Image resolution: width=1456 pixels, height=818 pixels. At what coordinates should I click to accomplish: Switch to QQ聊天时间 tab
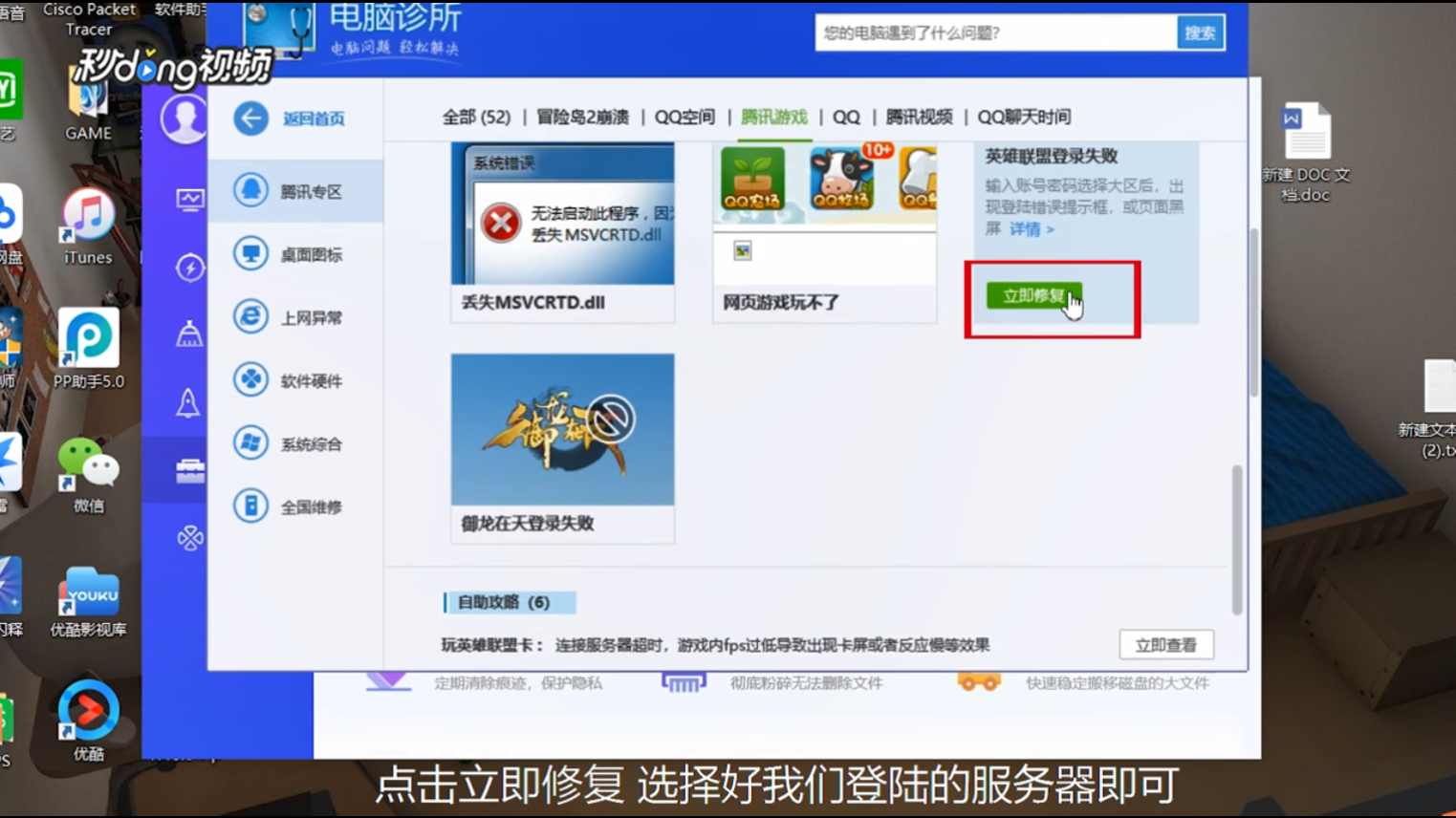pos(1024,117)
